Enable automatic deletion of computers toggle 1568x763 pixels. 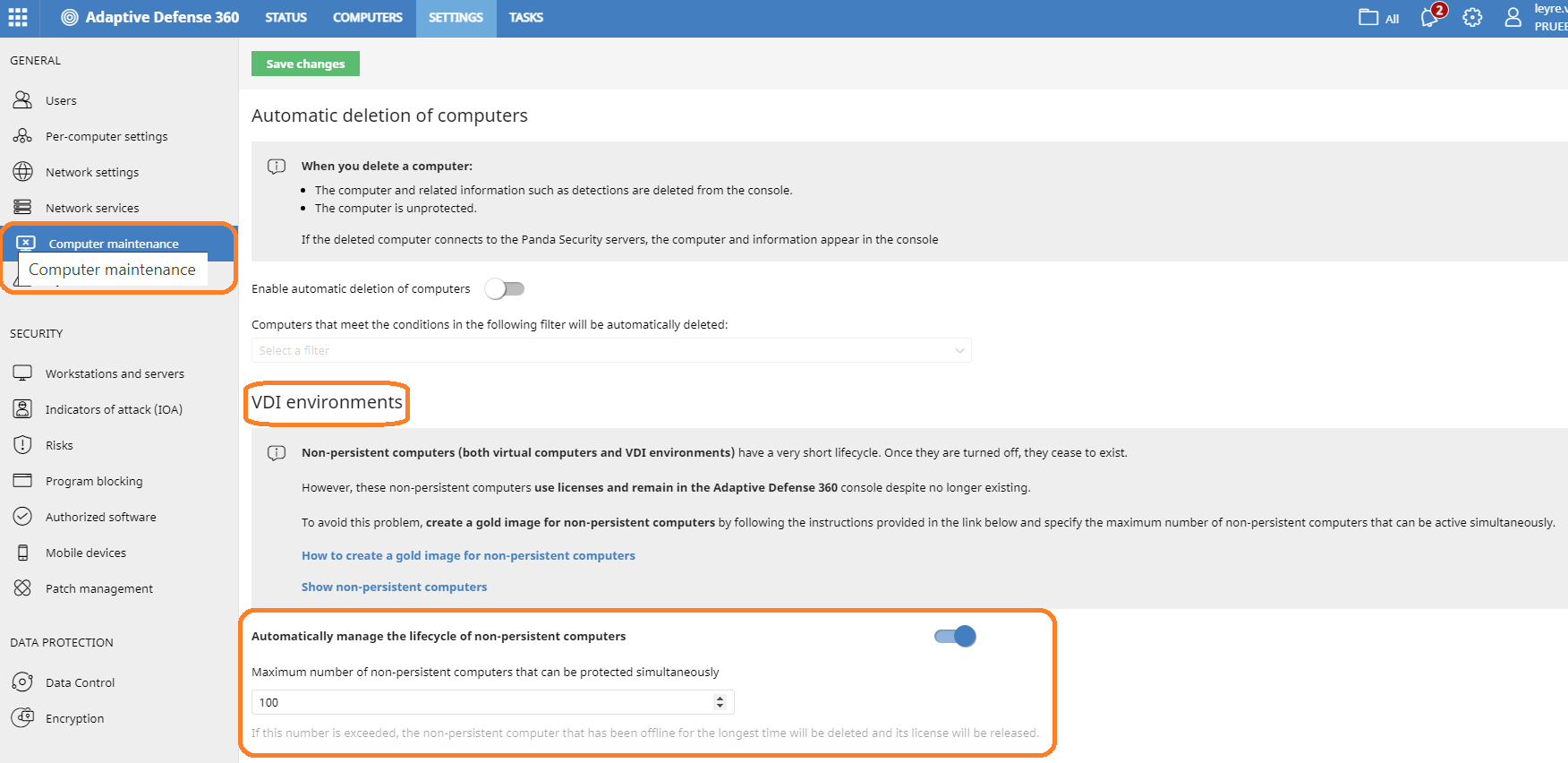click(505, 288)
